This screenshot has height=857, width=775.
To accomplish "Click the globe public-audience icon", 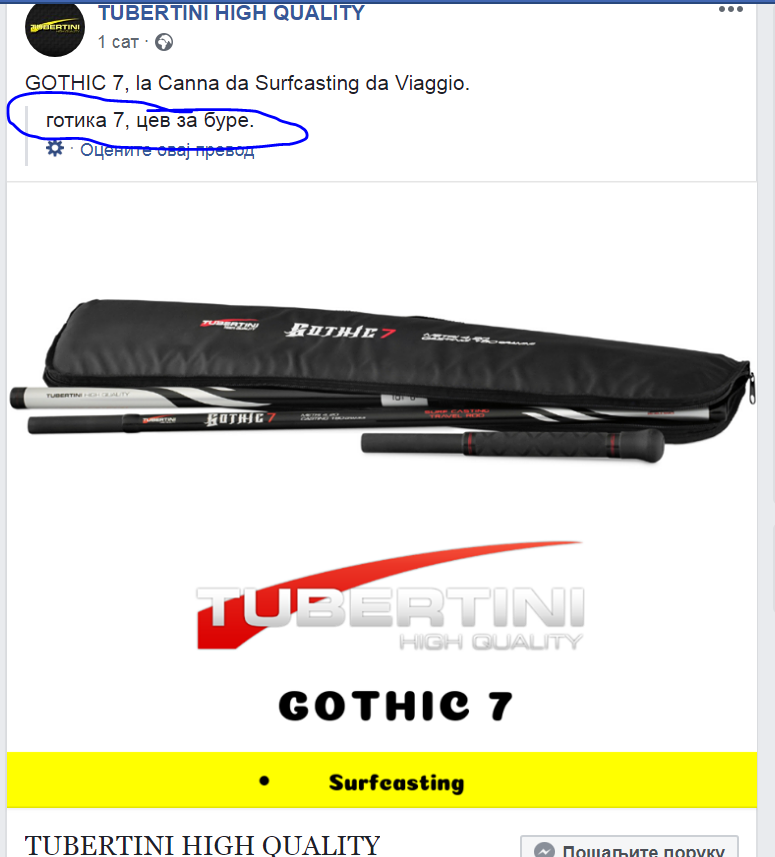I will 164,42.
